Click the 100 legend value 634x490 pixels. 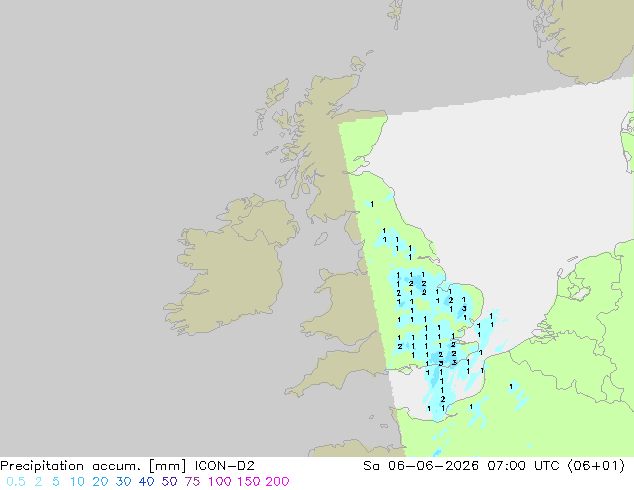[x=220, y=482]
